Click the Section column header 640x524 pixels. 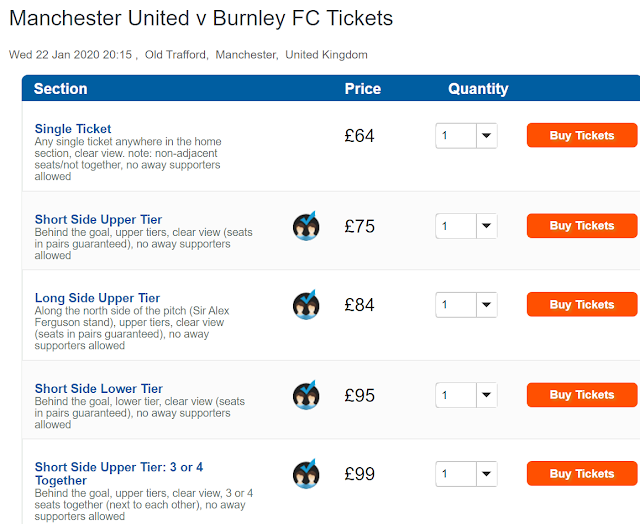(60, 89)
